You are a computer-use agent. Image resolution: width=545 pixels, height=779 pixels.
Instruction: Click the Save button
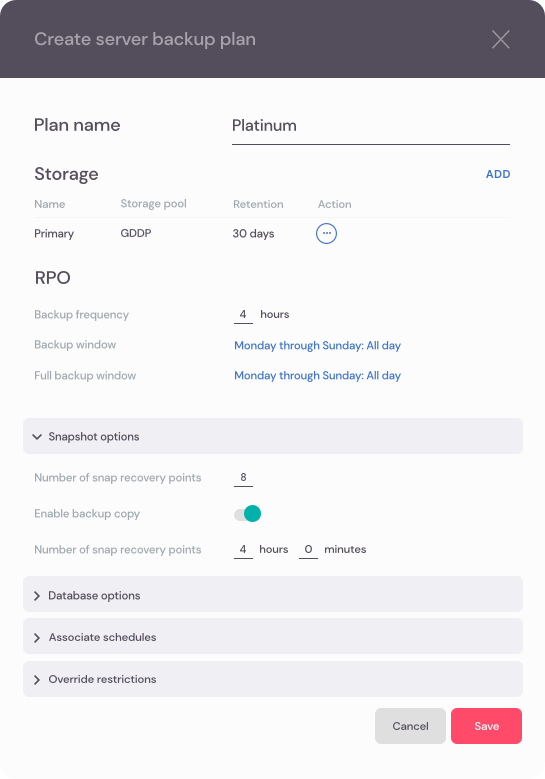point(486,726)
